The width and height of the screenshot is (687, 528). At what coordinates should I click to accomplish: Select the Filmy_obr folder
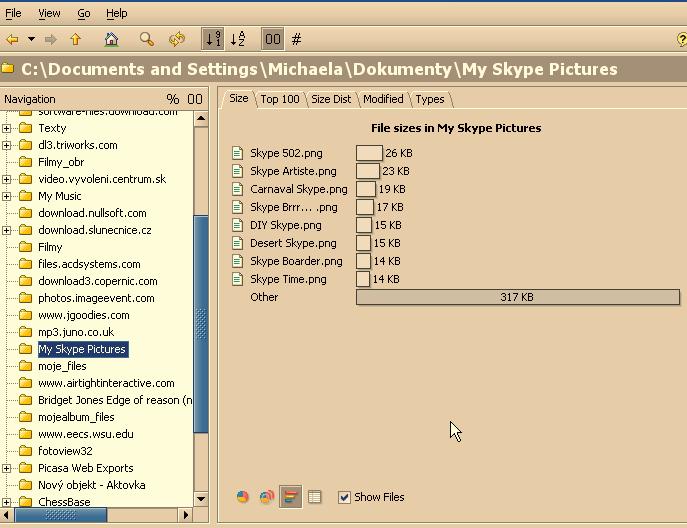61,162
